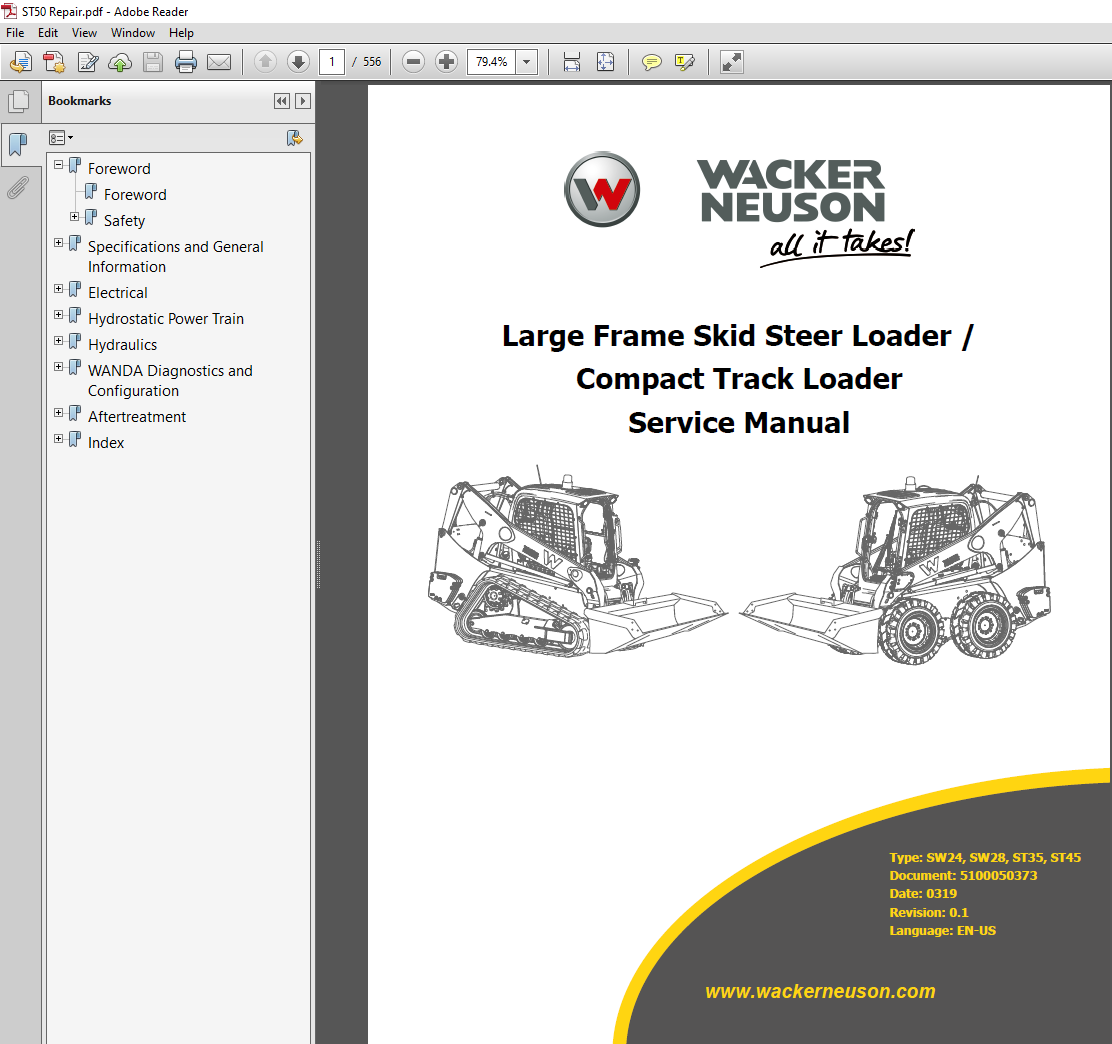
Task: Select the Print document icon
Action: tap(186, 61)
